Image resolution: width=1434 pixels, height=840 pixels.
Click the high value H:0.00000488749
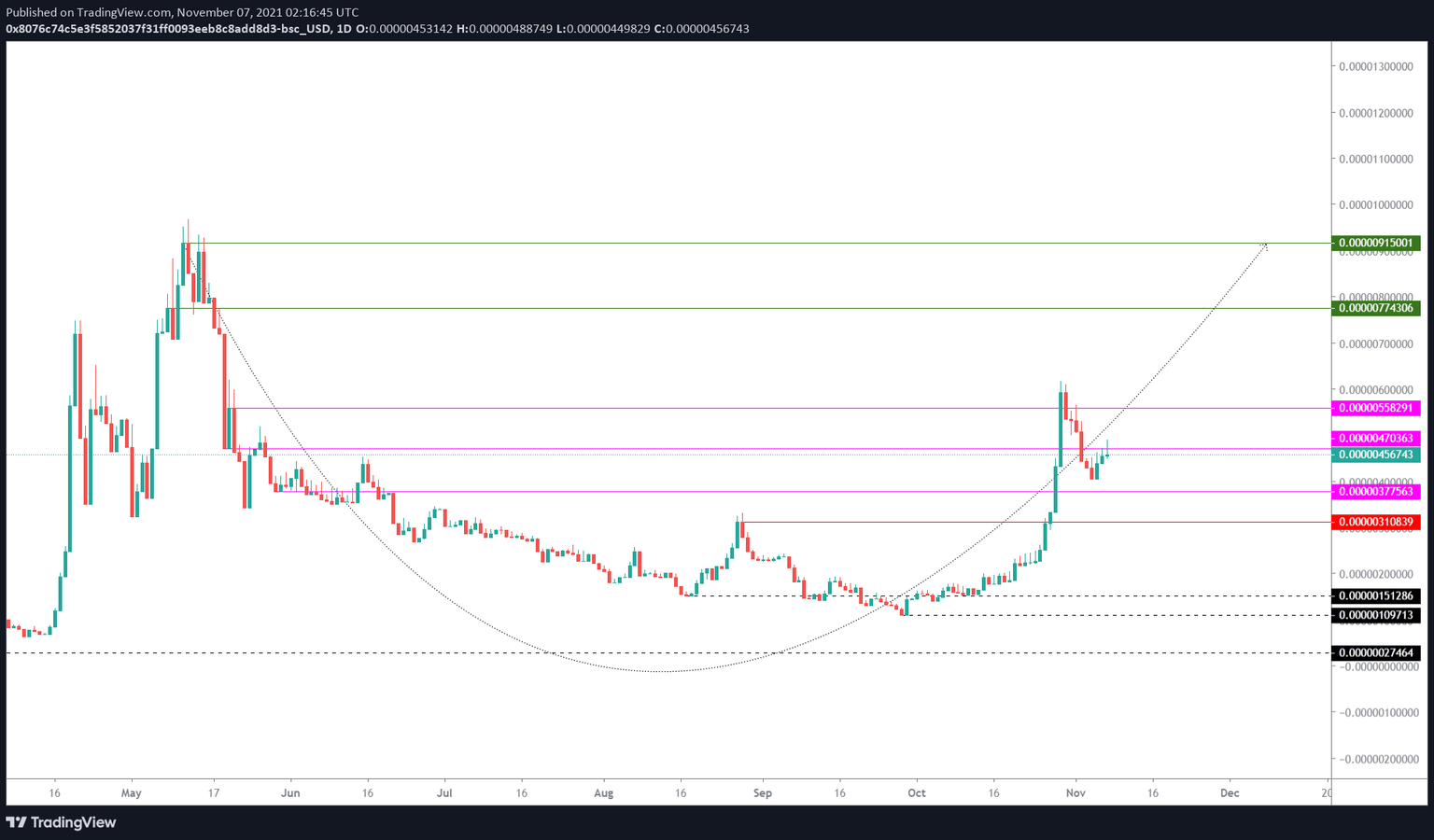click(504, 29)
